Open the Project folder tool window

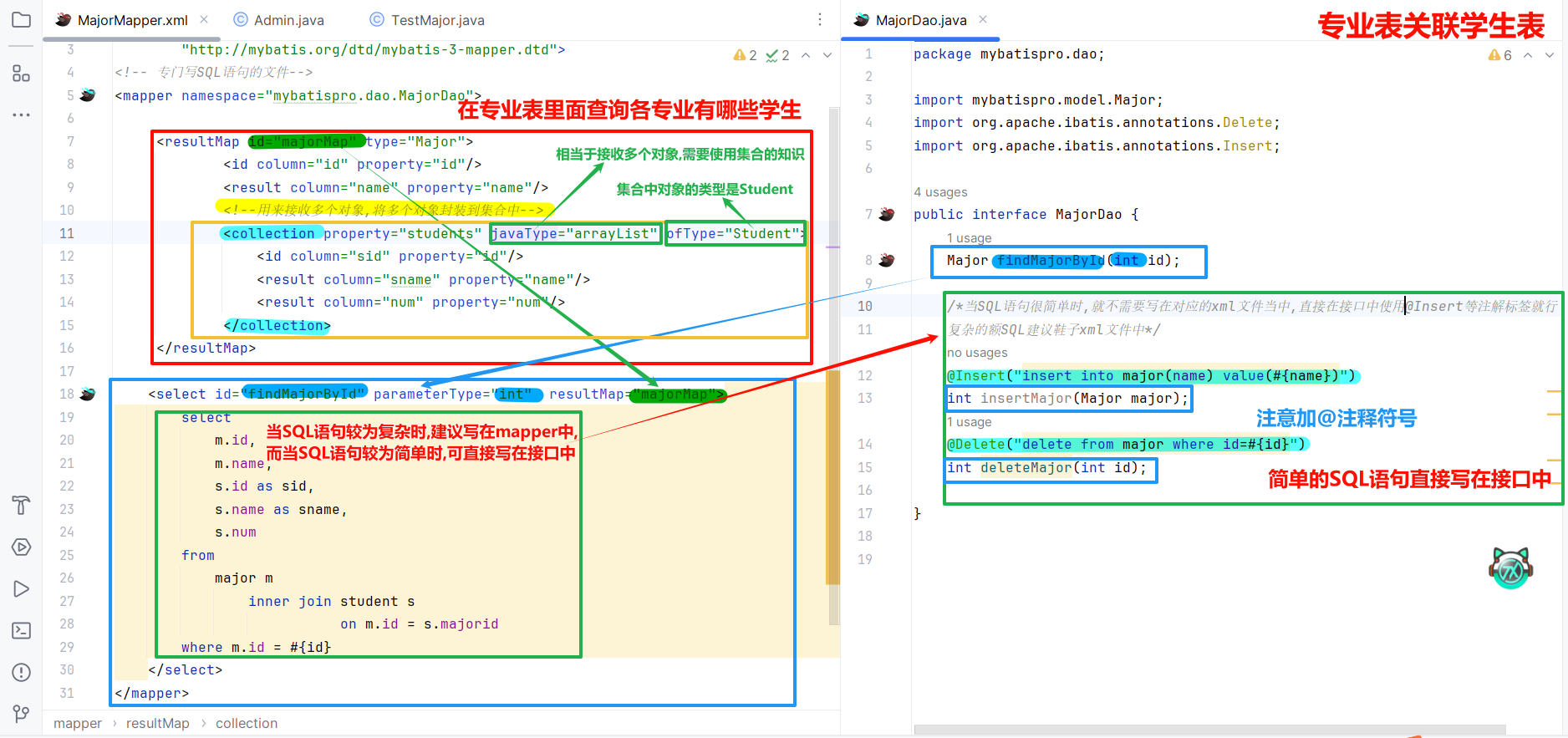pyautogui.click(x=22, y=19)
